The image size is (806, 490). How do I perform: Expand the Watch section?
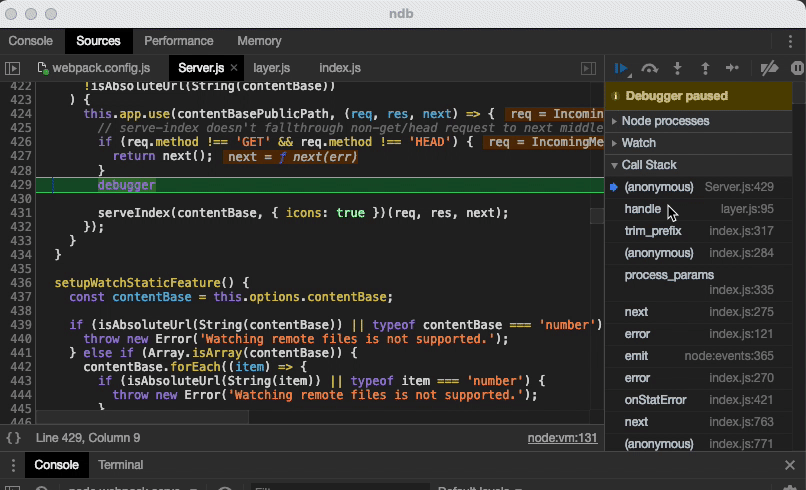point(639,143)
